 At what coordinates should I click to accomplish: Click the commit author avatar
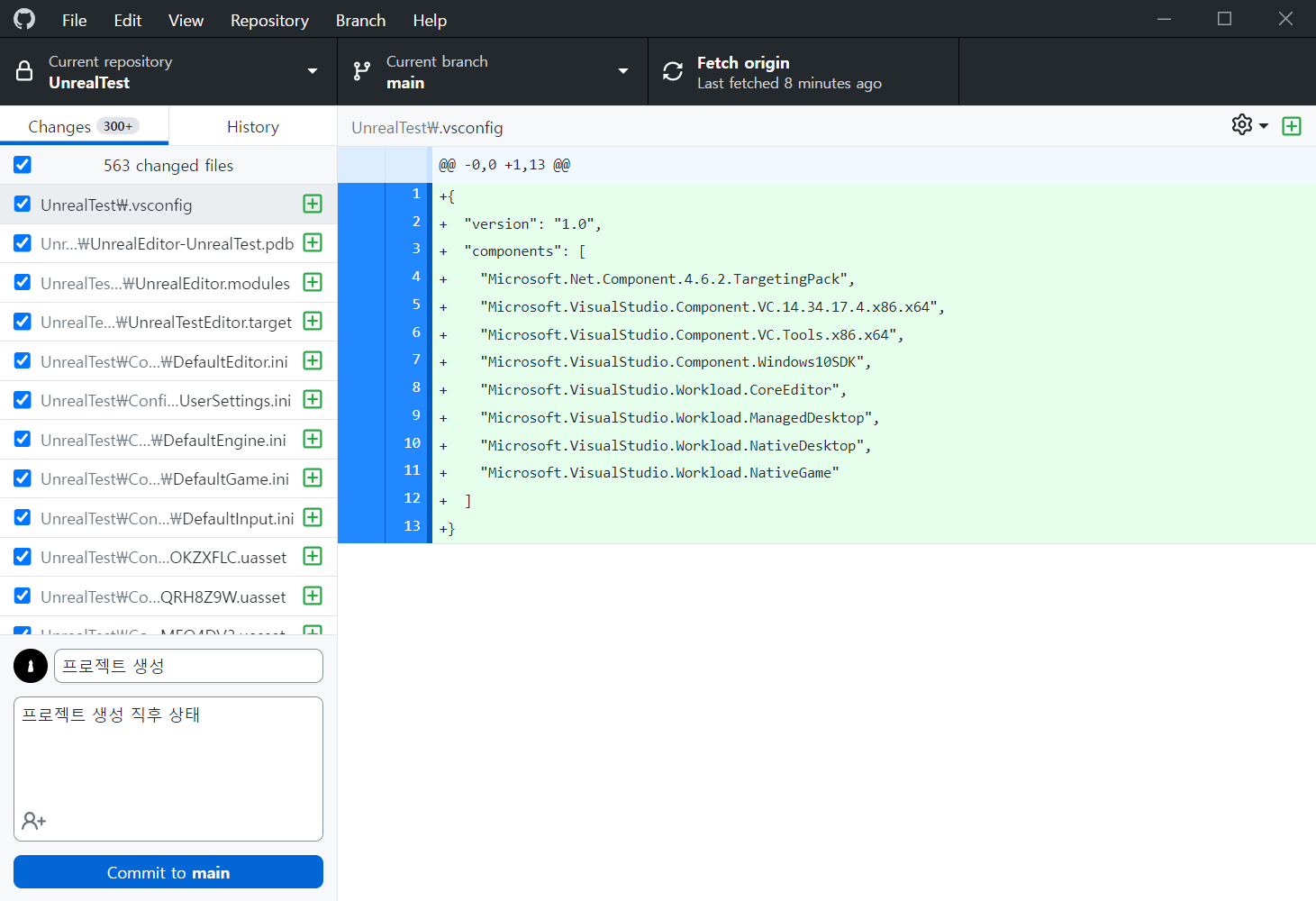(x=31, y=666)
